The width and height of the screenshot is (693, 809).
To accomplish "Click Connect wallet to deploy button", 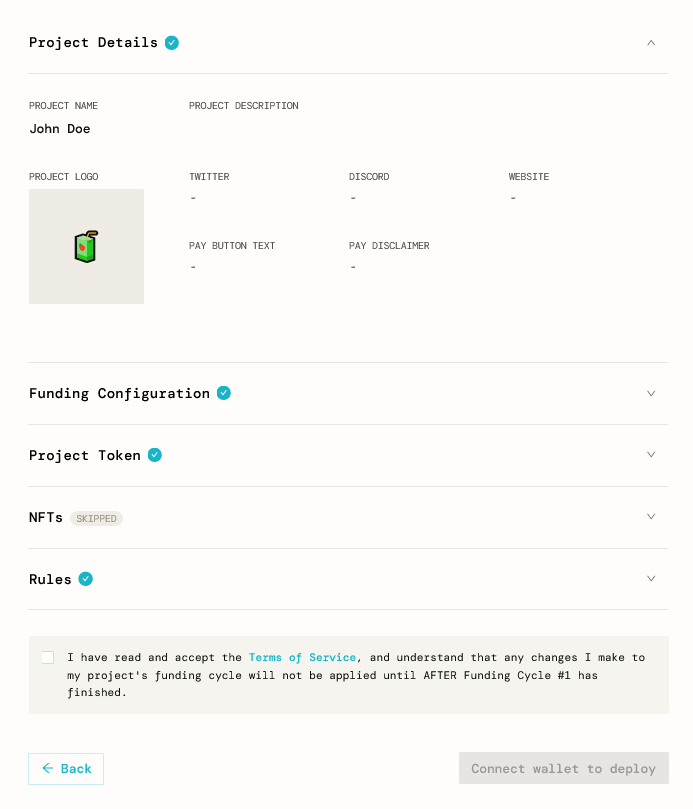I will point(563,769).
